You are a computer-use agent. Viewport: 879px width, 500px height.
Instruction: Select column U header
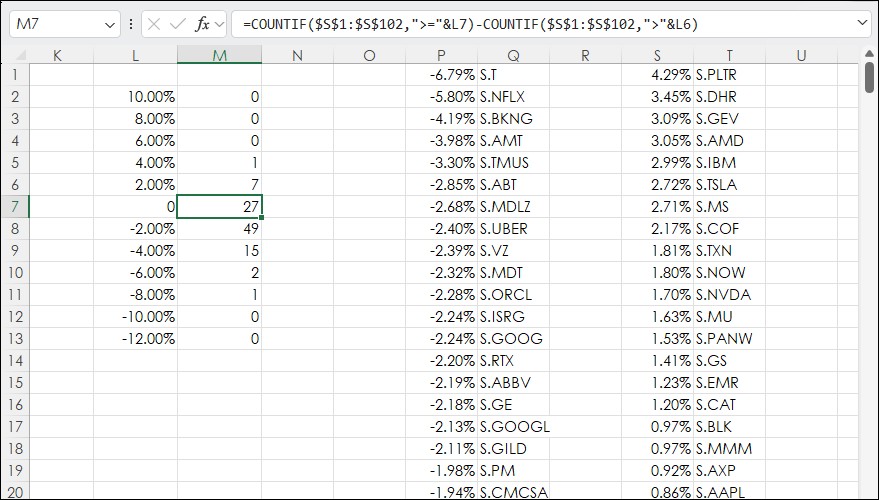(801, 55)
